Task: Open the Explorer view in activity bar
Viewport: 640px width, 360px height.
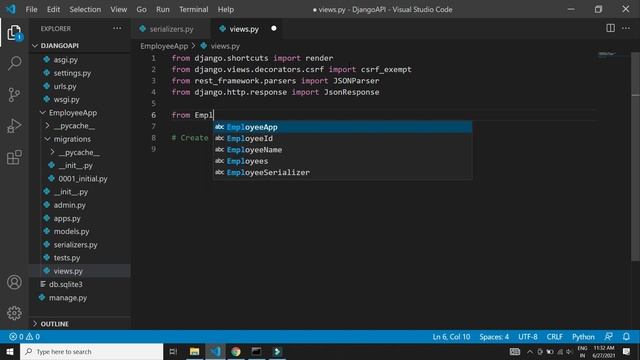Action: tap(14, 33)
